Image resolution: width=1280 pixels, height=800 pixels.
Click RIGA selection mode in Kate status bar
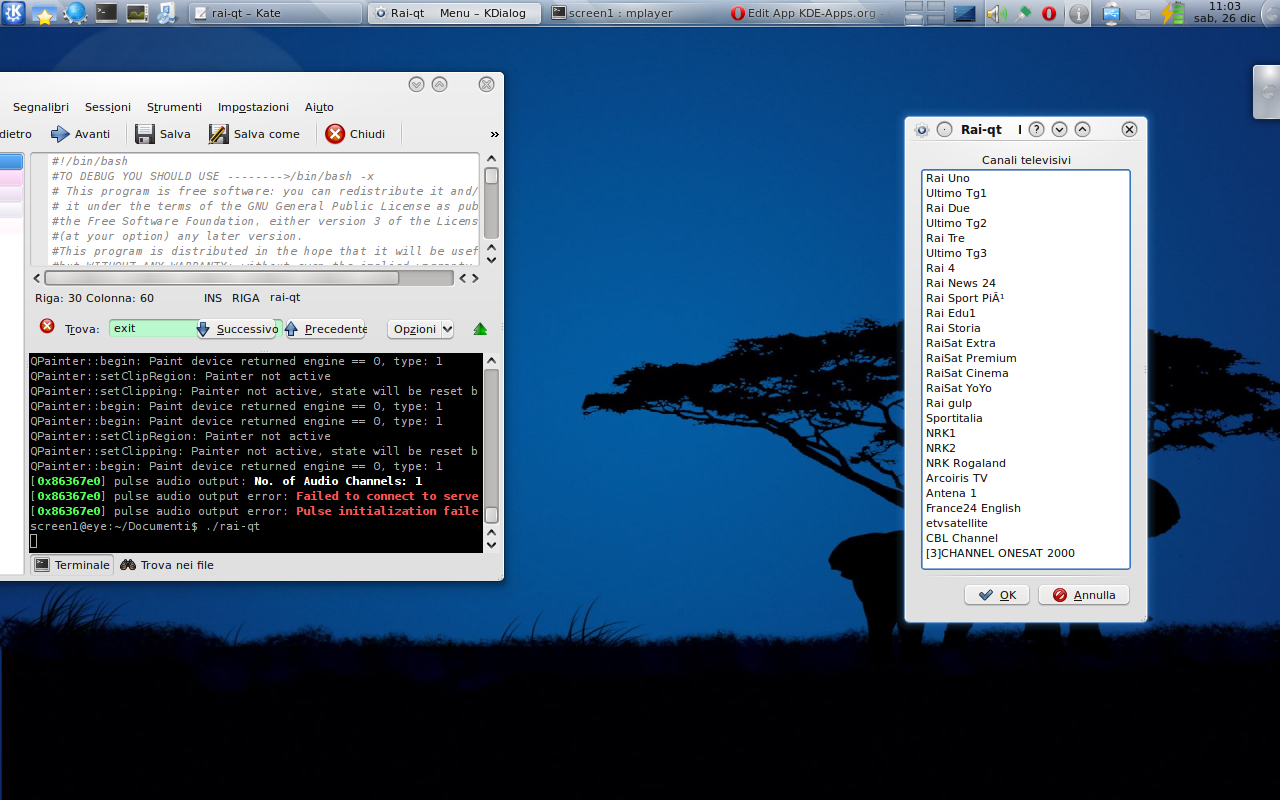point(246,298)
